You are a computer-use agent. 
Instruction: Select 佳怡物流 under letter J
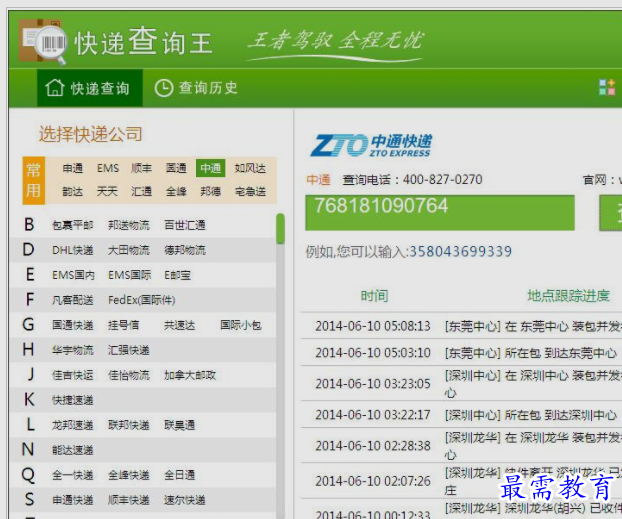click(129, 375)
